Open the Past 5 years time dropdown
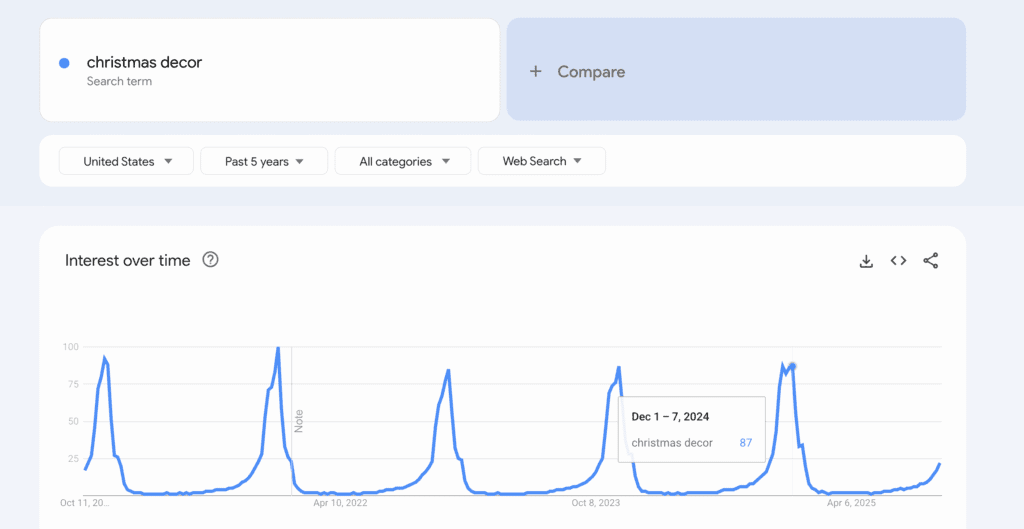 tap(264, 161)
